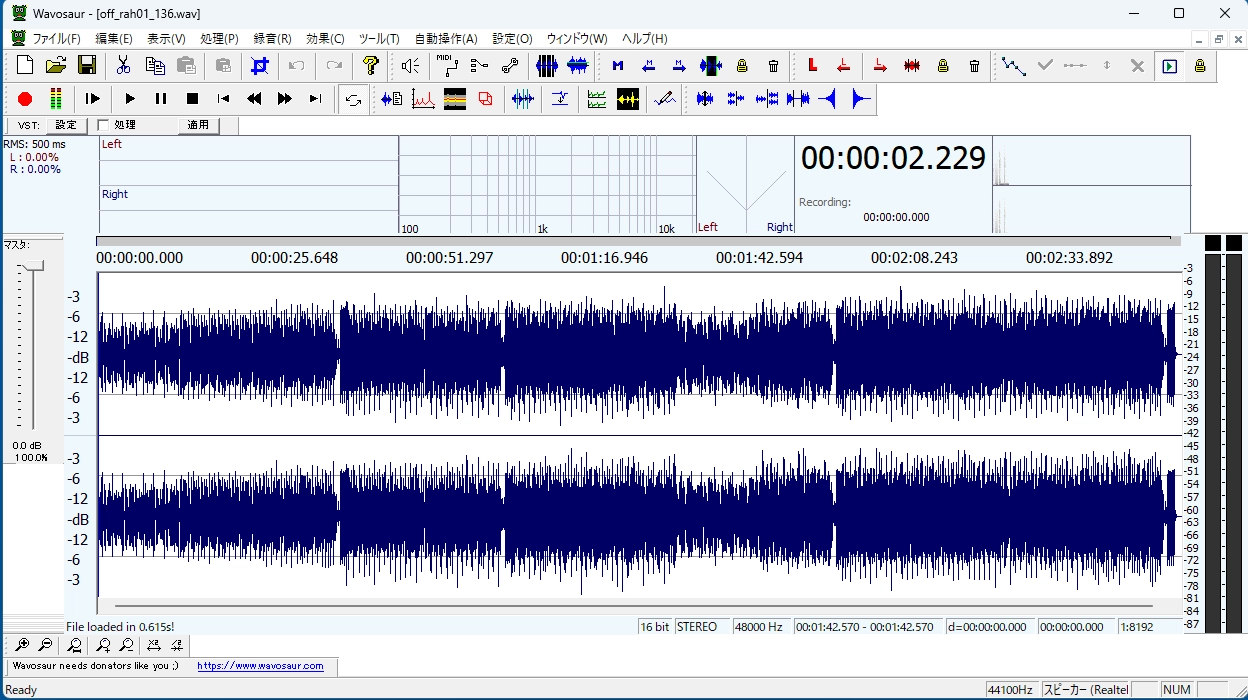Open the ツール(T) tools menu
The height and width of the screenshot is (700, 1248).
(378, 39)
